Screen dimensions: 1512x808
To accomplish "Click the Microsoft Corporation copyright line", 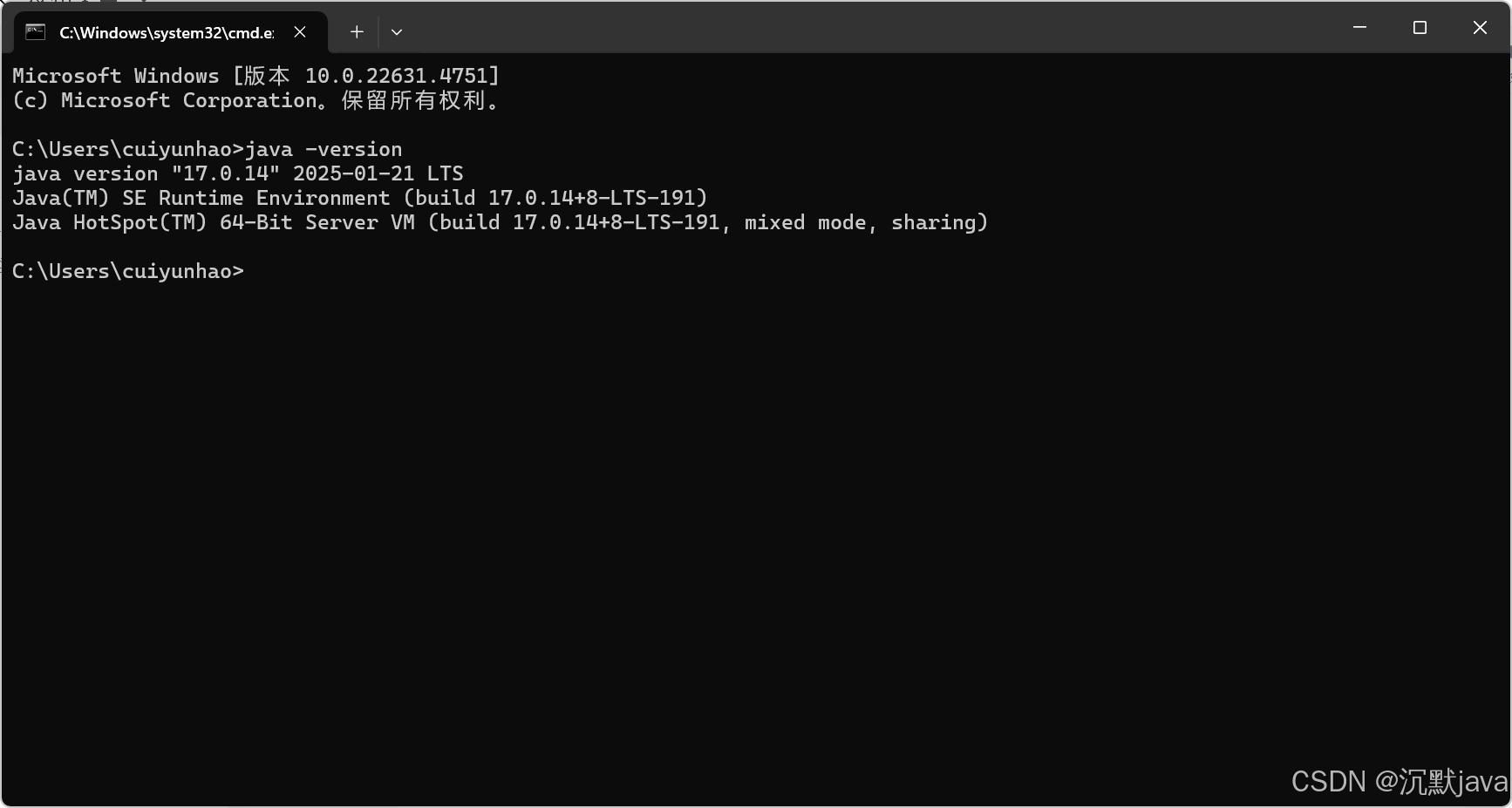I will [x=256, y=100].
